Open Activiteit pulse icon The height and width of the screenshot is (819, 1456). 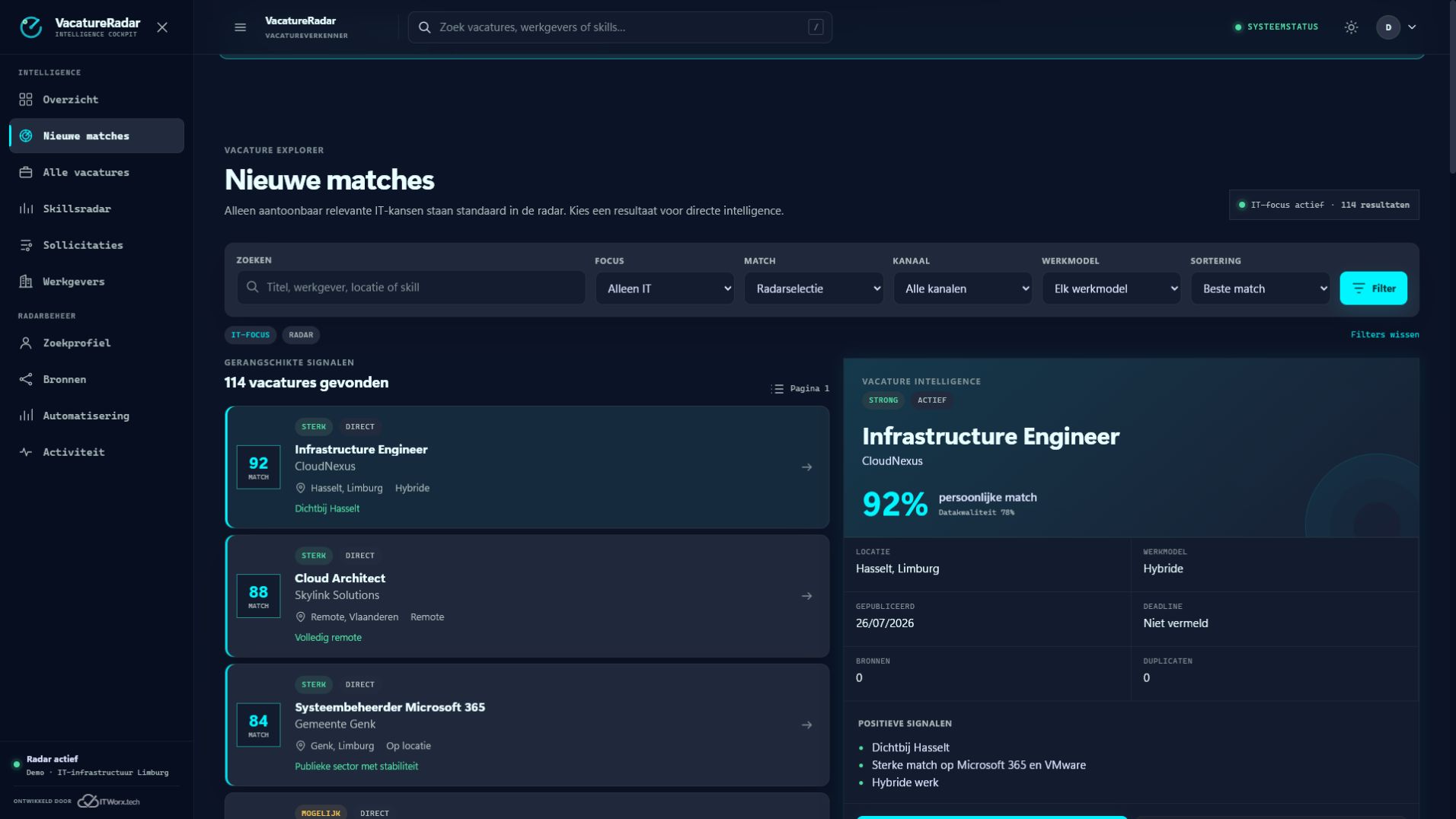[x=26, y=452]
